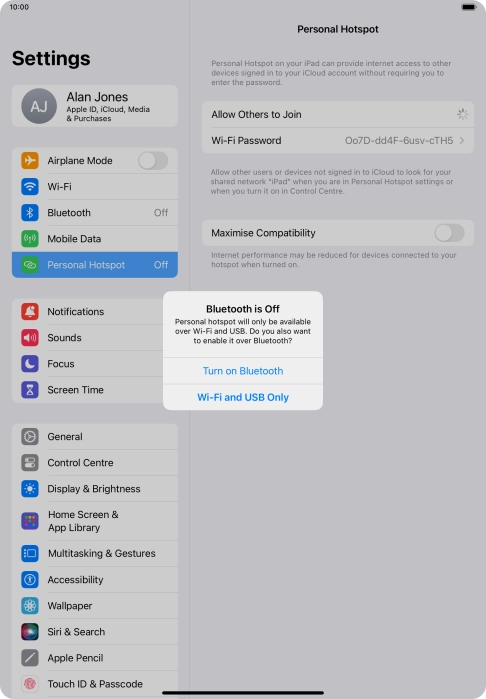Open the Bluetooth icon in sidebar
The height and width of the screenshot is (699, 486).
[x=30, y=213]
